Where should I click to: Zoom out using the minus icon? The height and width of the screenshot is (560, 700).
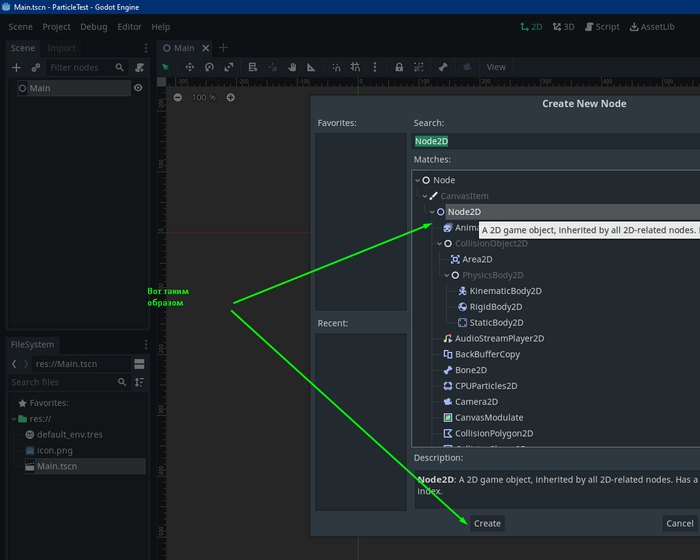[x=178, y=97]
